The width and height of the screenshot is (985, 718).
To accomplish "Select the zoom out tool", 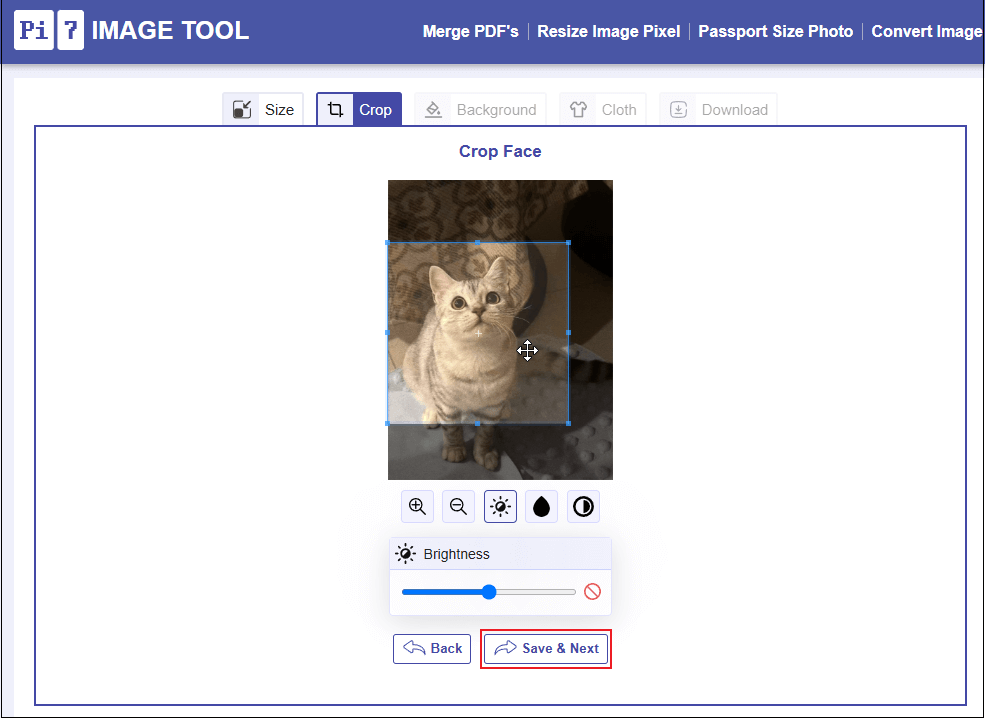I will 458,506.
